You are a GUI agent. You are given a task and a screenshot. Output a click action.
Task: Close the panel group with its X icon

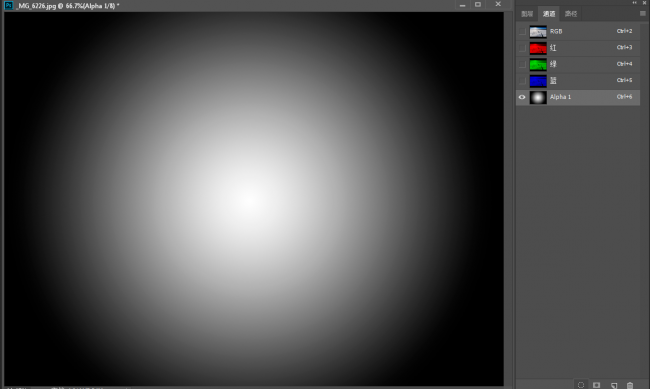click(645, 2)
